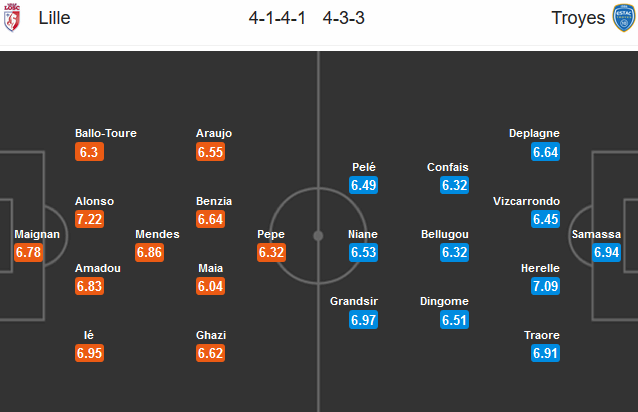Select Traore's 6.91 rating badge
Viewport: 638px width, 412px height.
tap(545, 353)
